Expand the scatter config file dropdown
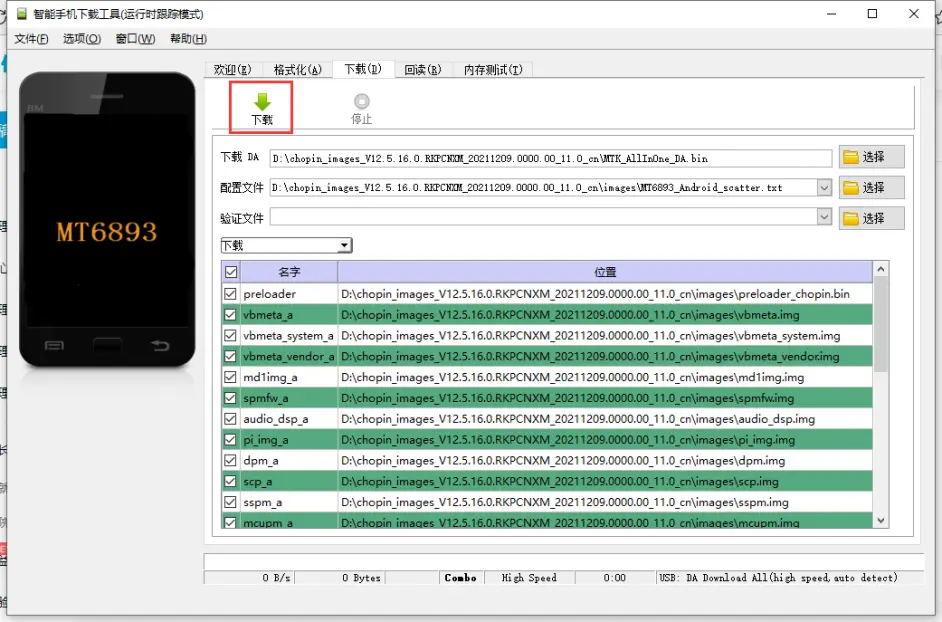This screenshot has height=622, width=942. [x=824, y=187]
